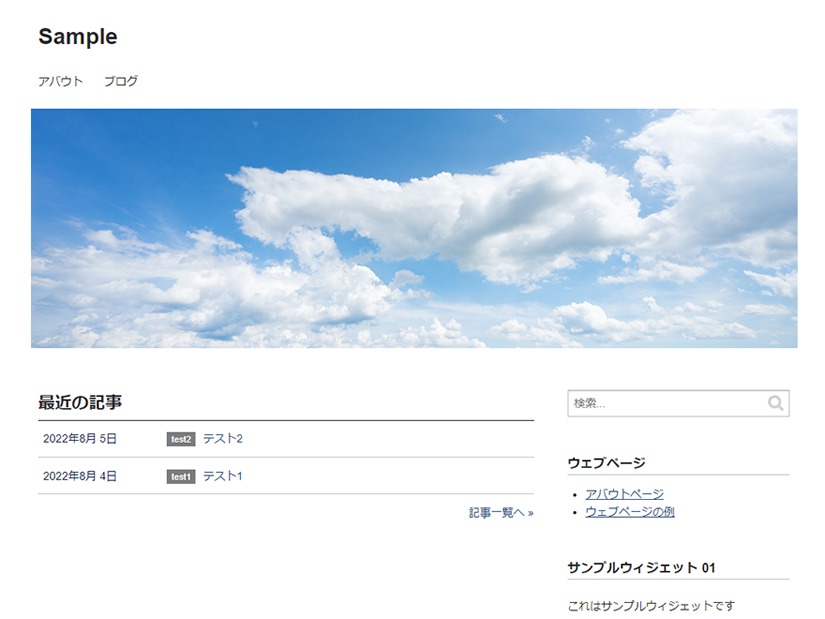Click the search magnifier icon
This screenshot has width=825, height=619.
(x=775, y=403)
